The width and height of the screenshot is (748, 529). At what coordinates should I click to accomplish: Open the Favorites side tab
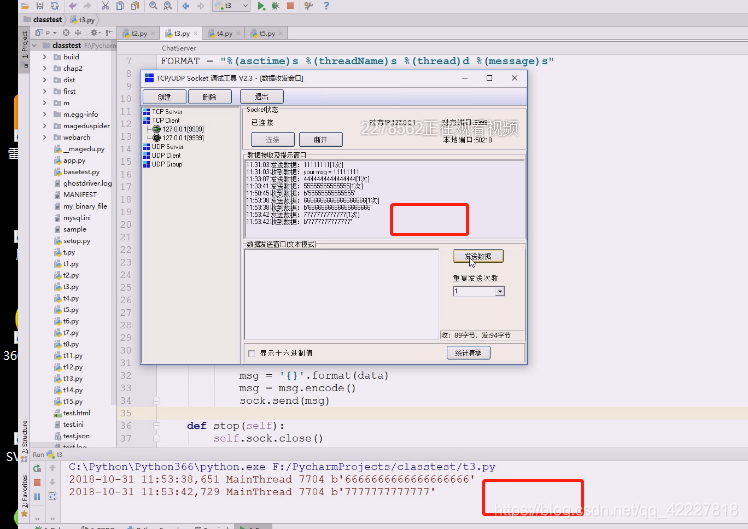pyautogui.click(x=24, y=495)
